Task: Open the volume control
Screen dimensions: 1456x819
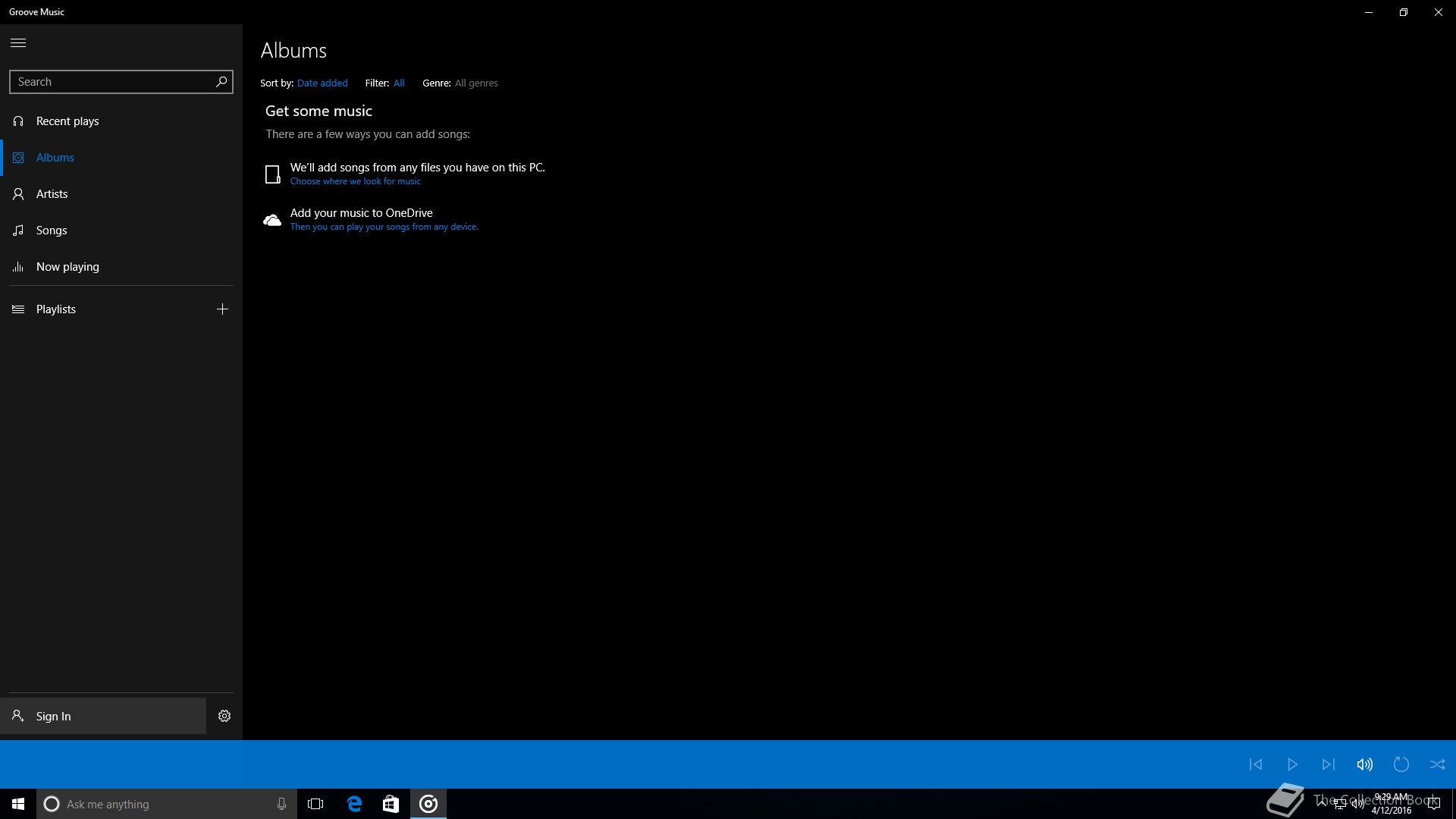Action: pyautogui.click(x=1365, y=764)
